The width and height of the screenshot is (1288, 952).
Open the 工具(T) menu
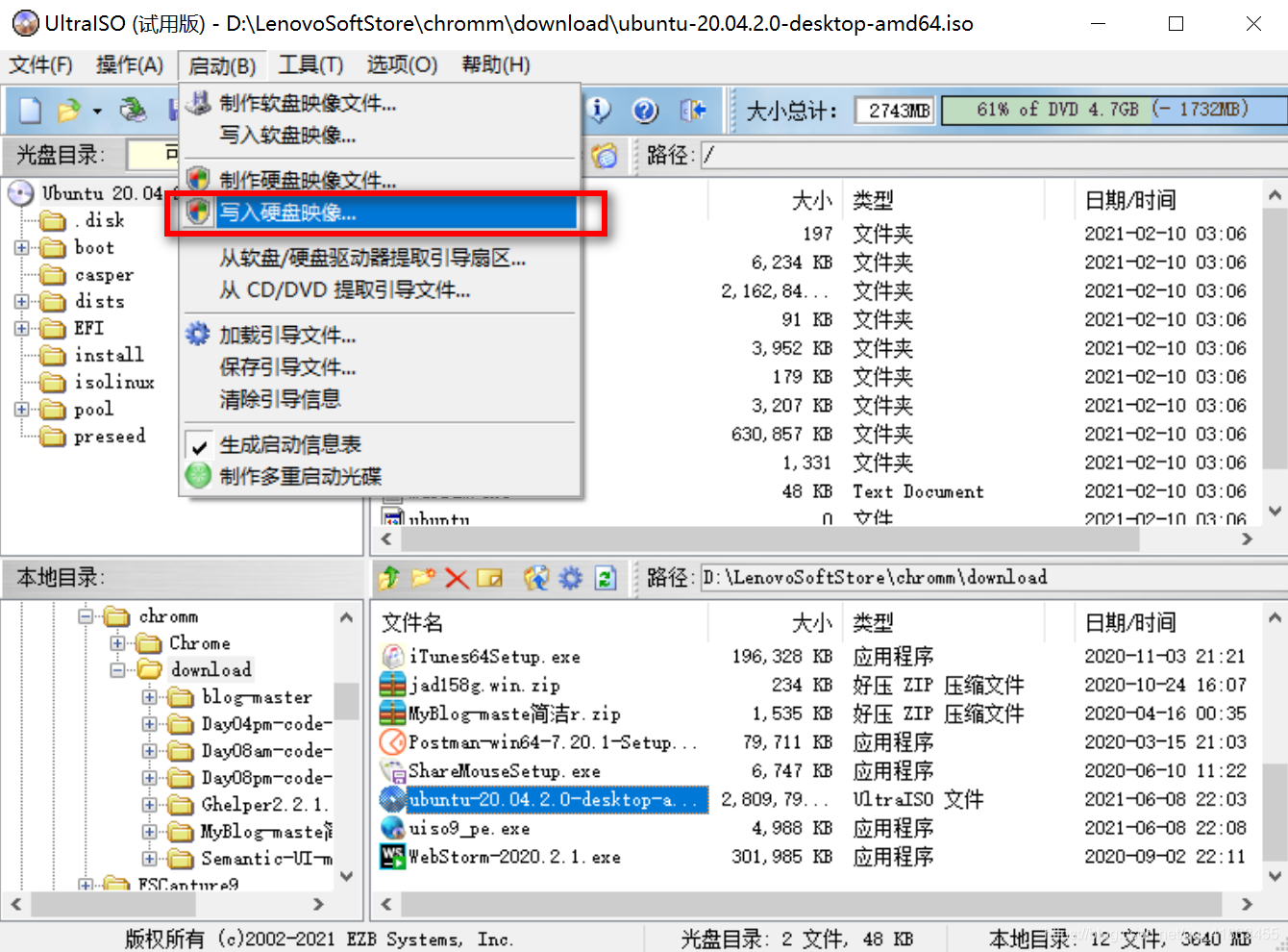[x=310, y=65]
